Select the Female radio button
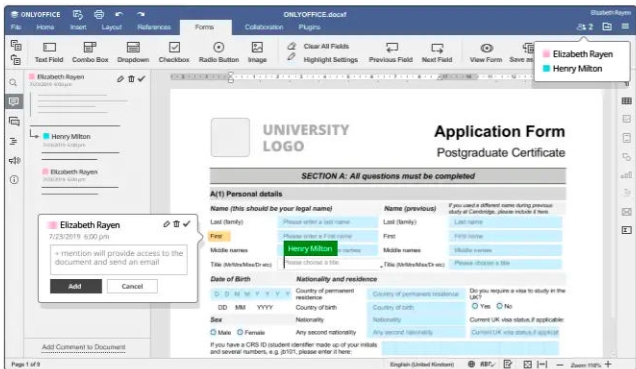The image size is (636, 369). 240,332
